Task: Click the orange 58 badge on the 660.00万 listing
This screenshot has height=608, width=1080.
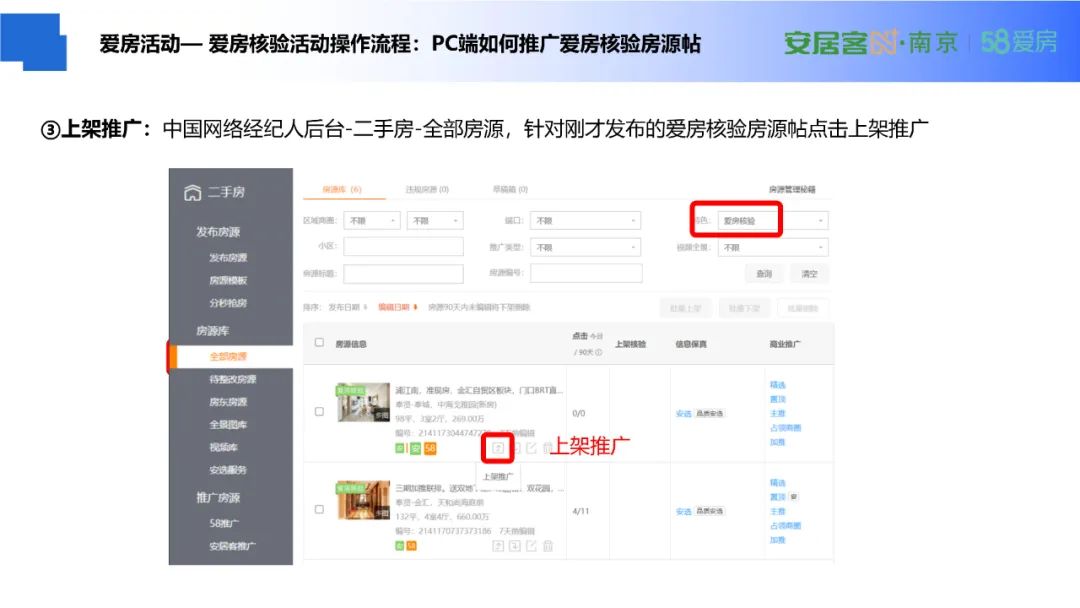Action: [411, 546]
